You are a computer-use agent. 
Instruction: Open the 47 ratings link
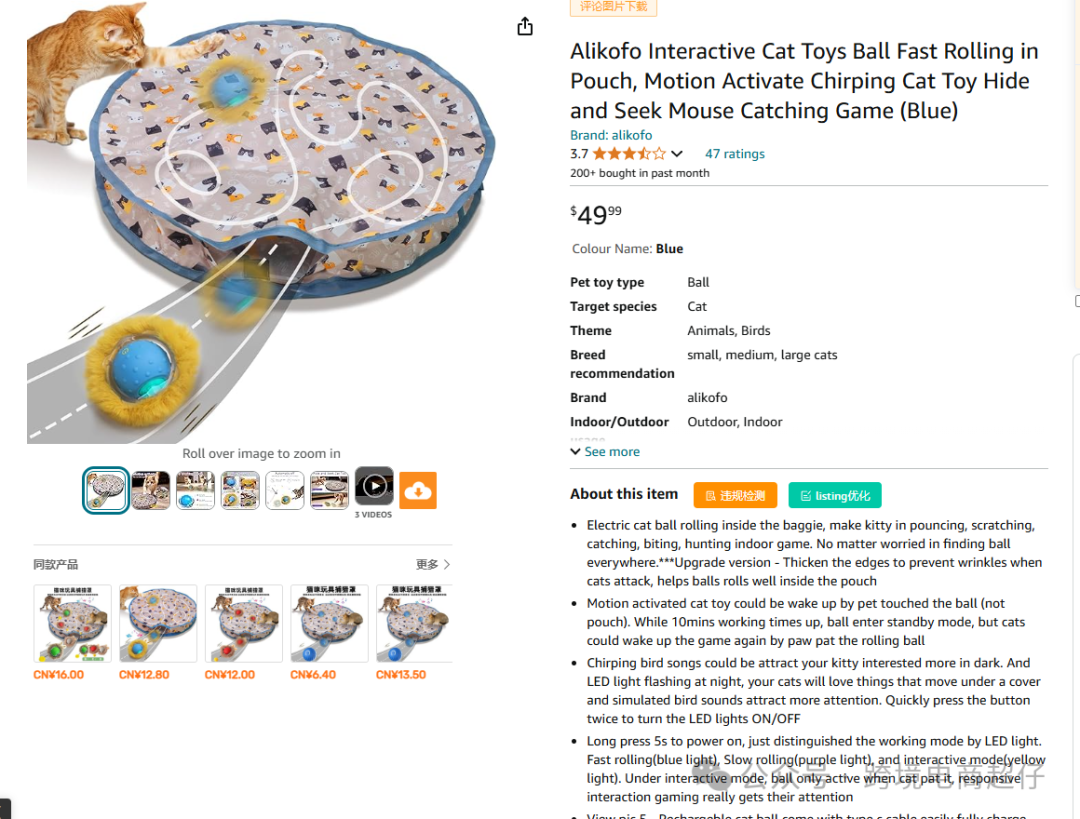(x=734, y=154)
